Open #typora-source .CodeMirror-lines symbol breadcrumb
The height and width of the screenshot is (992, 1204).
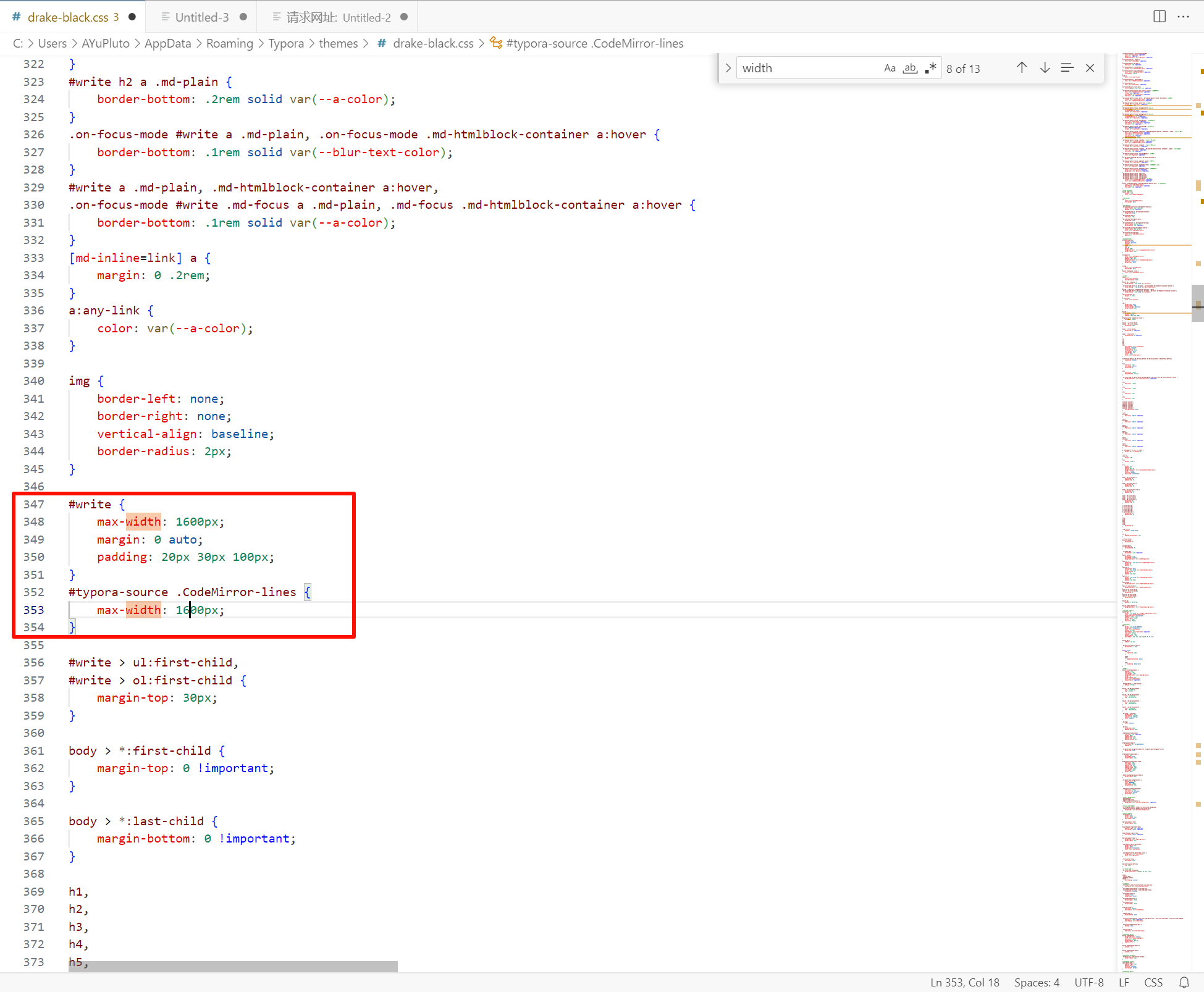[x=587, y=43]
